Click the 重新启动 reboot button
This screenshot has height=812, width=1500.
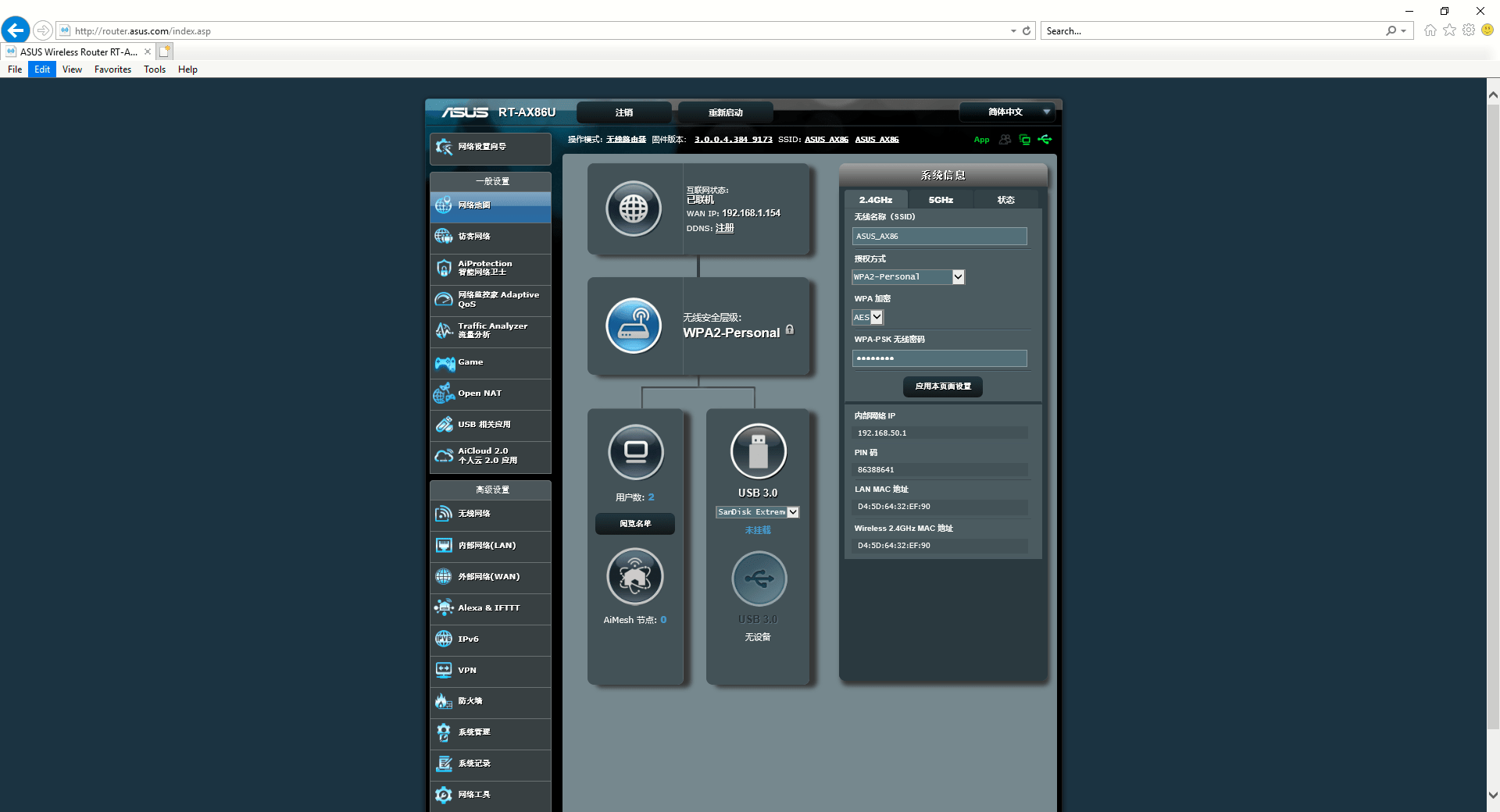pyautogui.click(x=725, y=112)
